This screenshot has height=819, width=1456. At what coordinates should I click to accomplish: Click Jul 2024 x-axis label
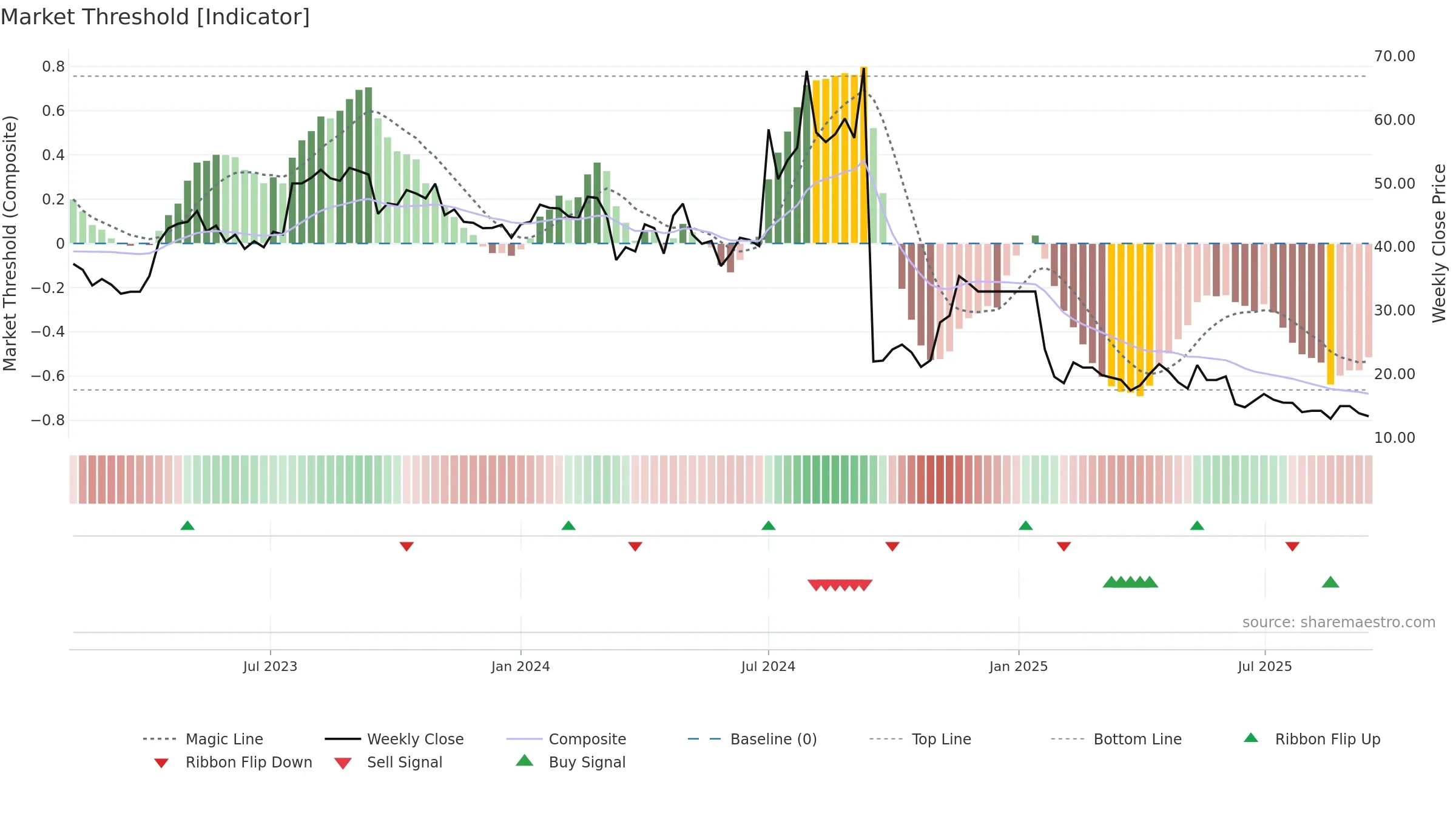click(768, 666)
